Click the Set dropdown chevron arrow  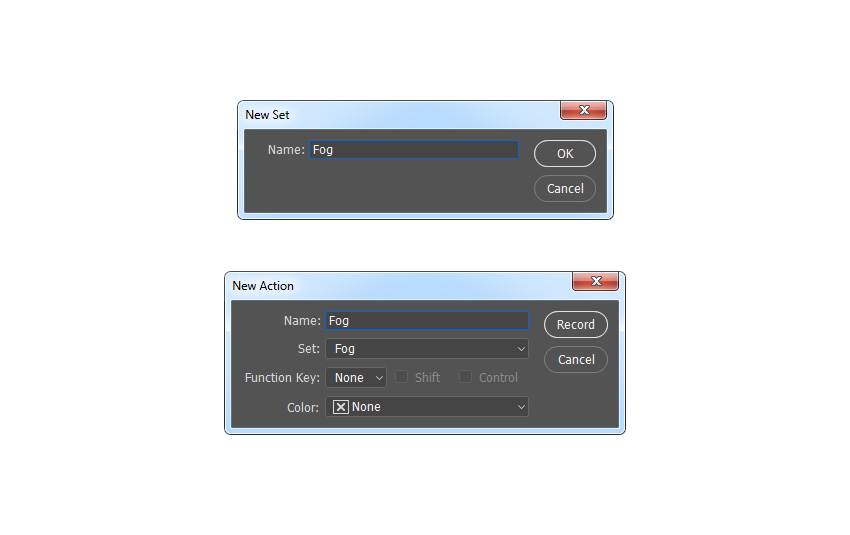coord(521,349)
